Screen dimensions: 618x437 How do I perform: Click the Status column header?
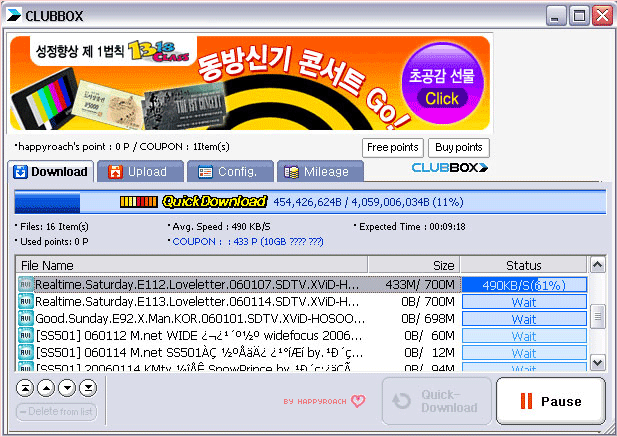pyautogui.click(x=524, y=265)
